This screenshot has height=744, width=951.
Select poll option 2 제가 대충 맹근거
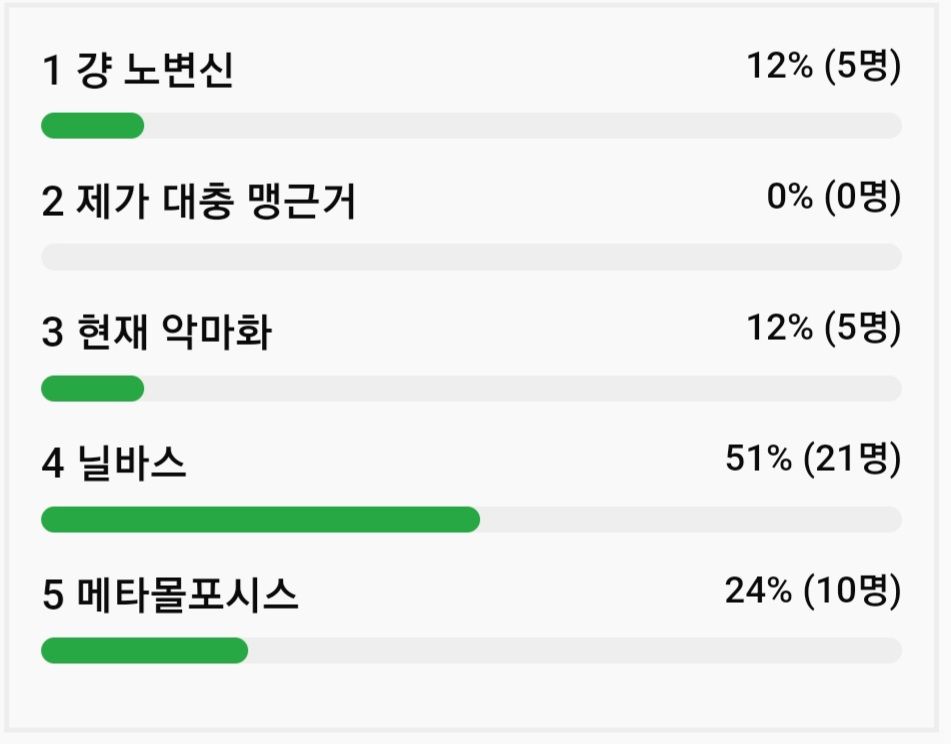[198, 203]
